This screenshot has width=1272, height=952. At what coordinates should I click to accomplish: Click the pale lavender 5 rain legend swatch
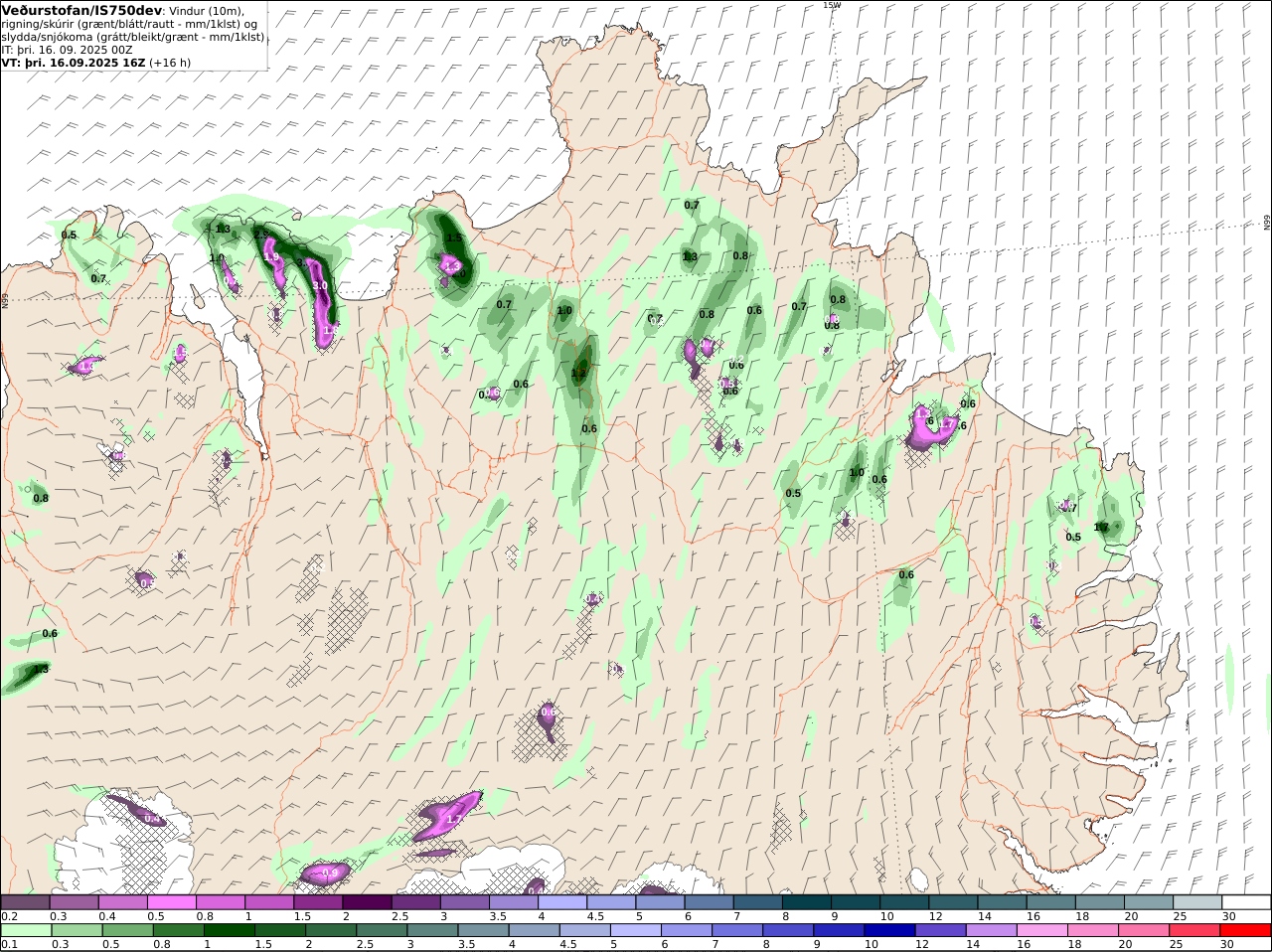pyautogui.click(x=636, y=930)
